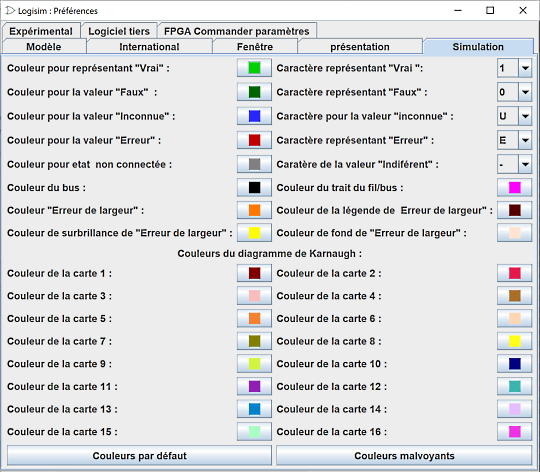Change the orange "Erreur de largeur" color

[254, 210]
